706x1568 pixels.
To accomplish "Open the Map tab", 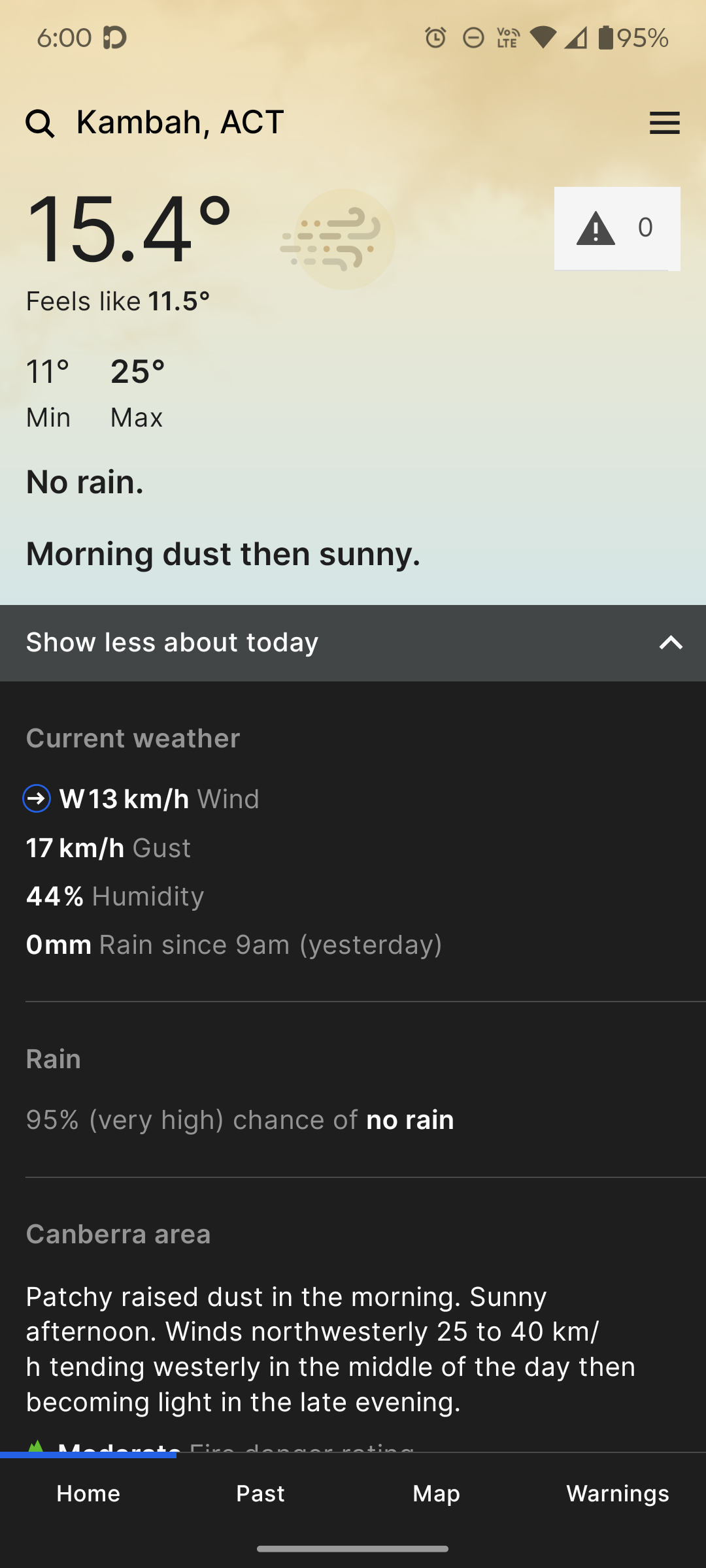I will point(436,1494).
